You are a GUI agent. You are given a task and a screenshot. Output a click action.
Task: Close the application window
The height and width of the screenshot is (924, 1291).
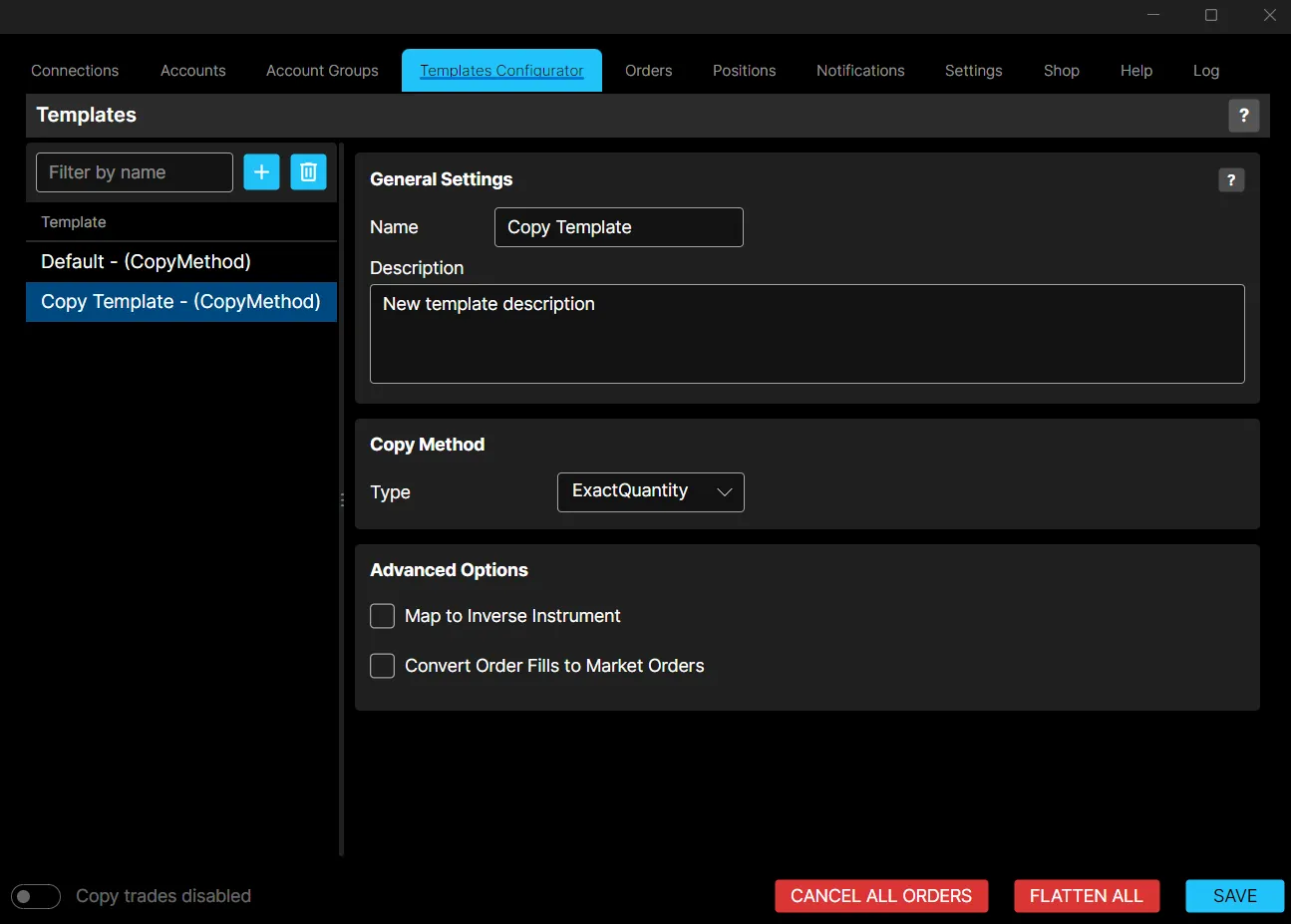click(x=1269, y=15)
